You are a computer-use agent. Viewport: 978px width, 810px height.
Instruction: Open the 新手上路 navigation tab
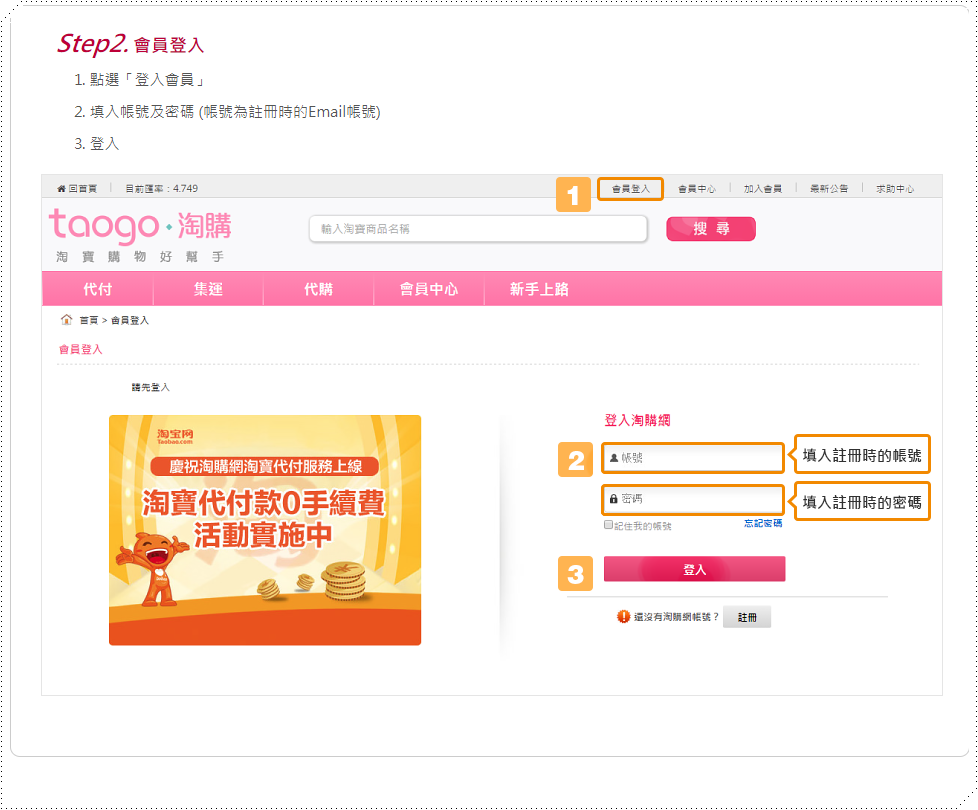(539, 289)
